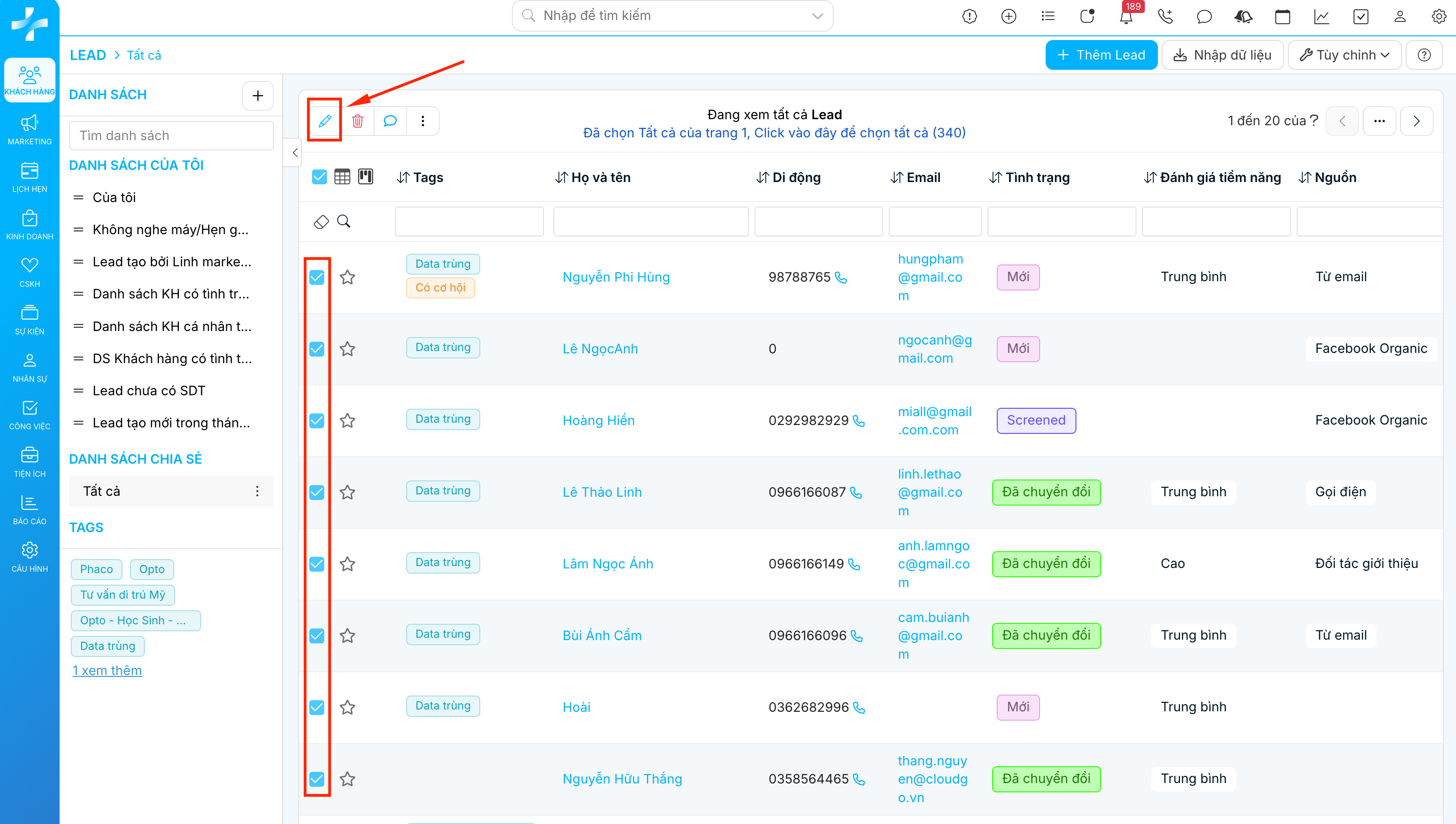1456x824 pixels.
Task: Expand the Tùy chỉnh dropdown
Action: pos(1345,55)
